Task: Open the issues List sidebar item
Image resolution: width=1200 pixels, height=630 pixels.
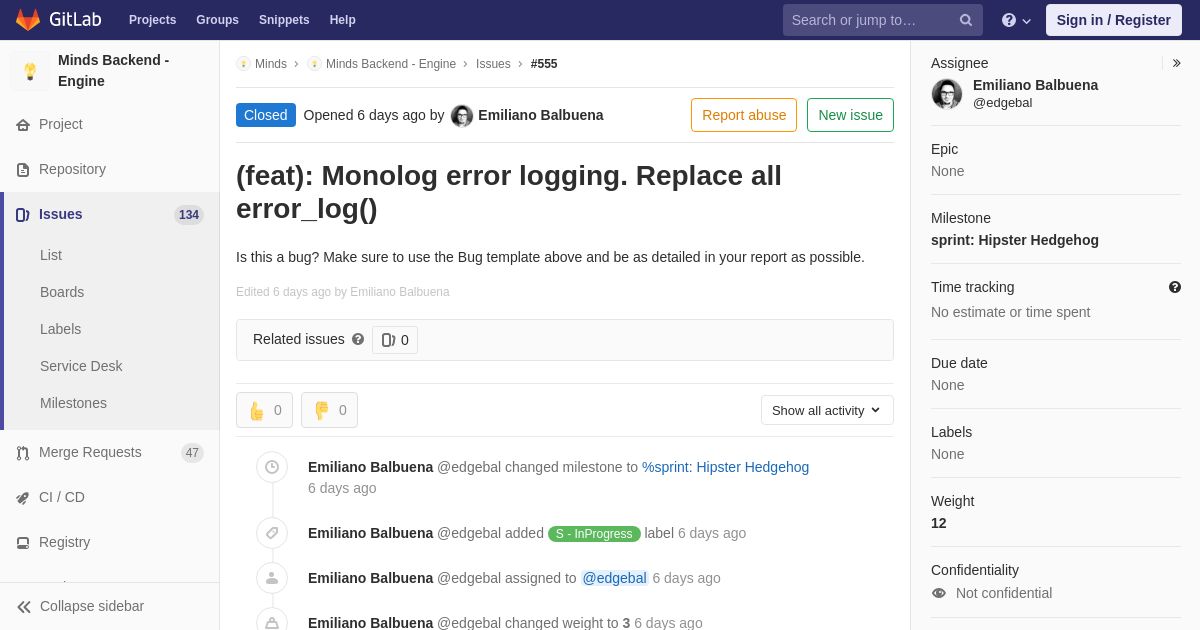Action: [x=51, y=255]
